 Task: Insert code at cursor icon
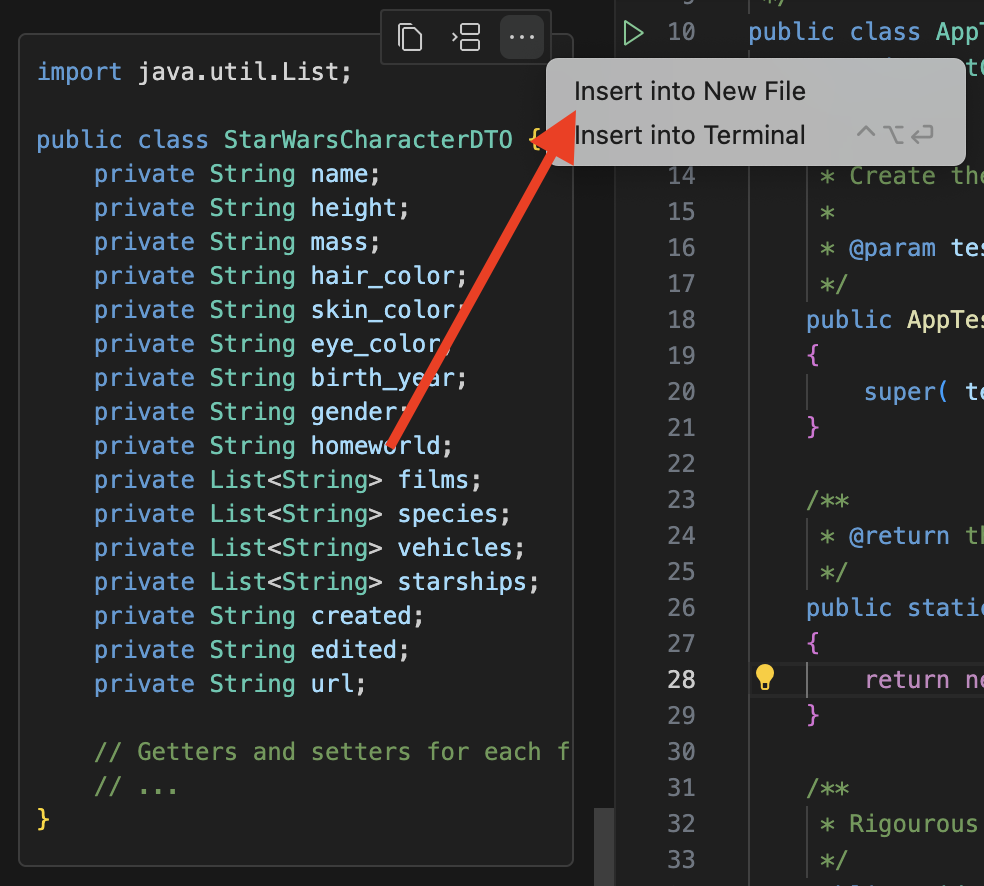click(466, 37)
